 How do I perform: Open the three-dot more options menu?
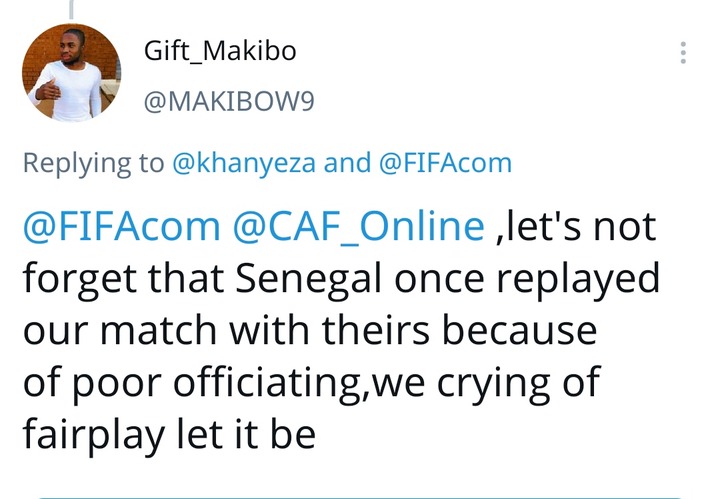point(684,53)
